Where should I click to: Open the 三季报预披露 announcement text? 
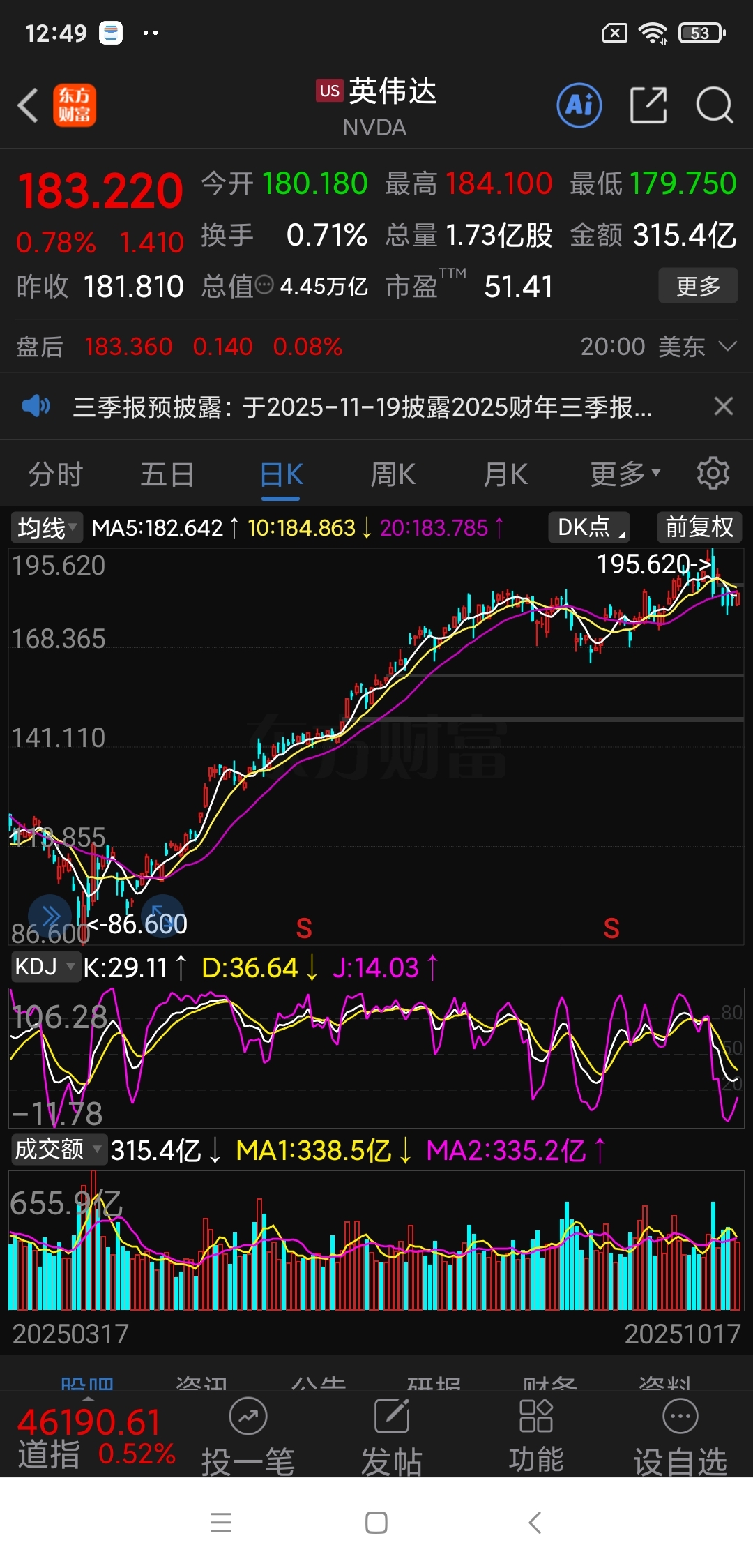click(x=363, y=406)
